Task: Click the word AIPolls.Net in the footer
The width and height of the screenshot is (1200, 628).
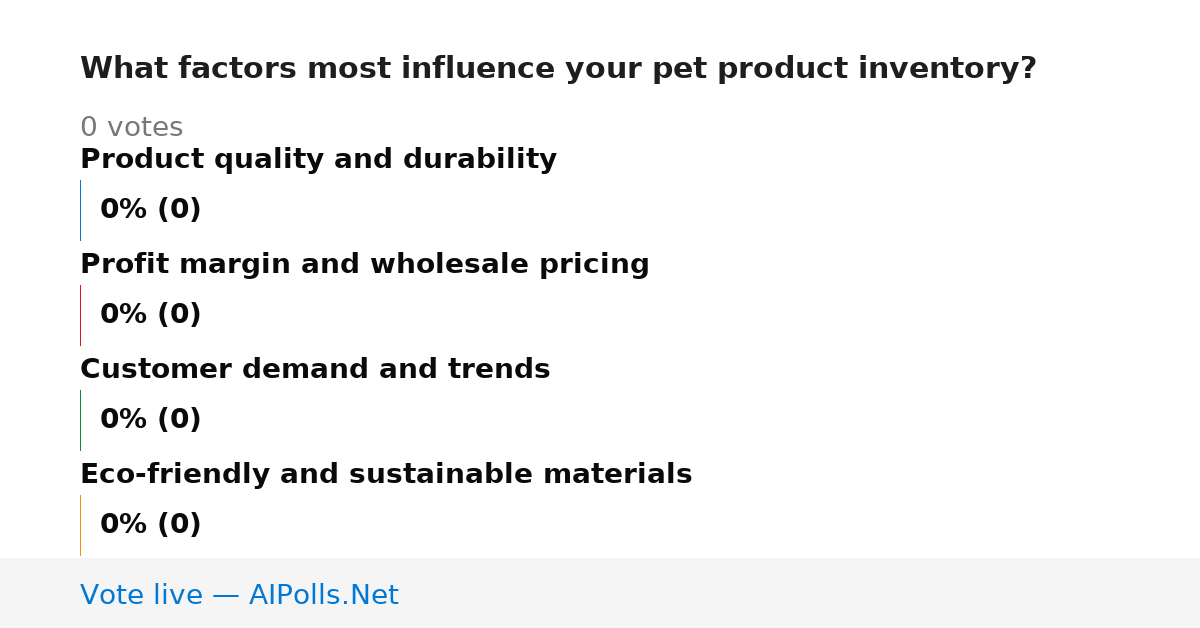Action: pos(324,595)
